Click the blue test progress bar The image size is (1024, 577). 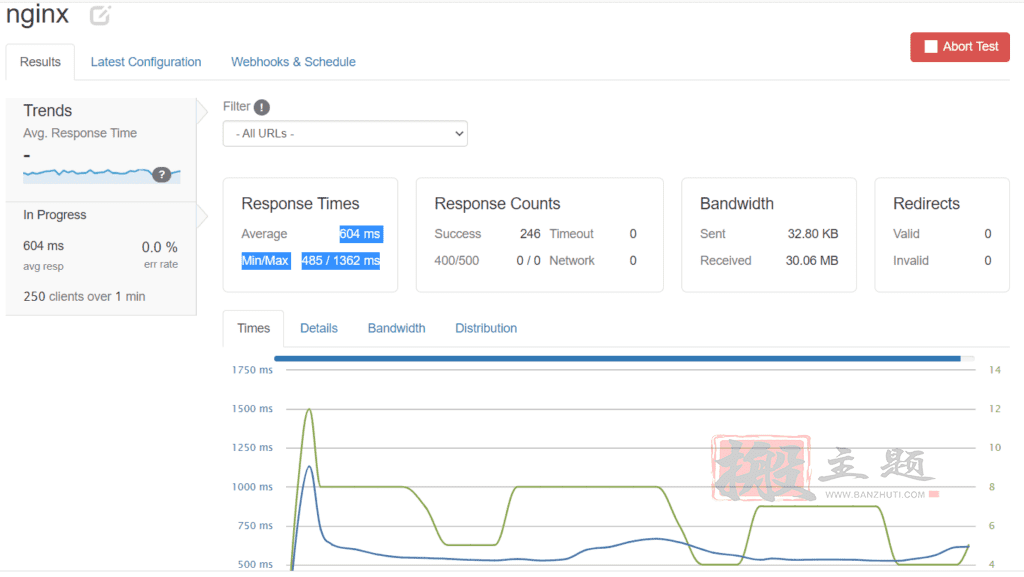pyautogui.click(x=617, y=358)
